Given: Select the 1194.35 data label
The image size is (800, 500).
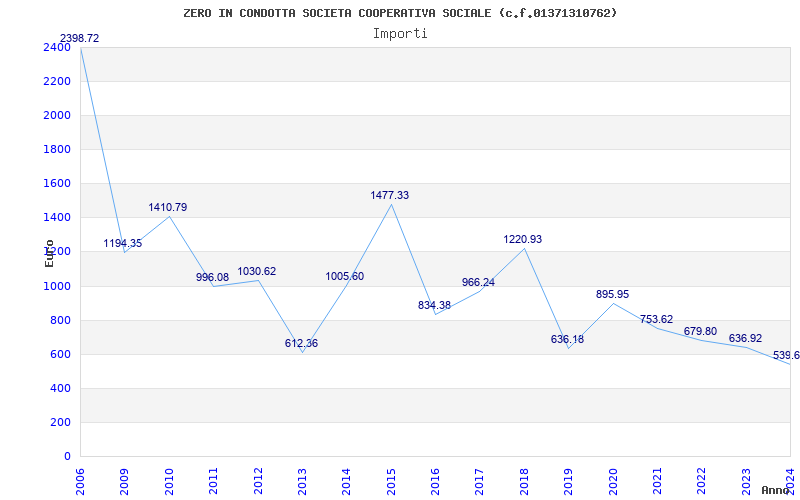Looking at the screenshot, I should point(122,243).
